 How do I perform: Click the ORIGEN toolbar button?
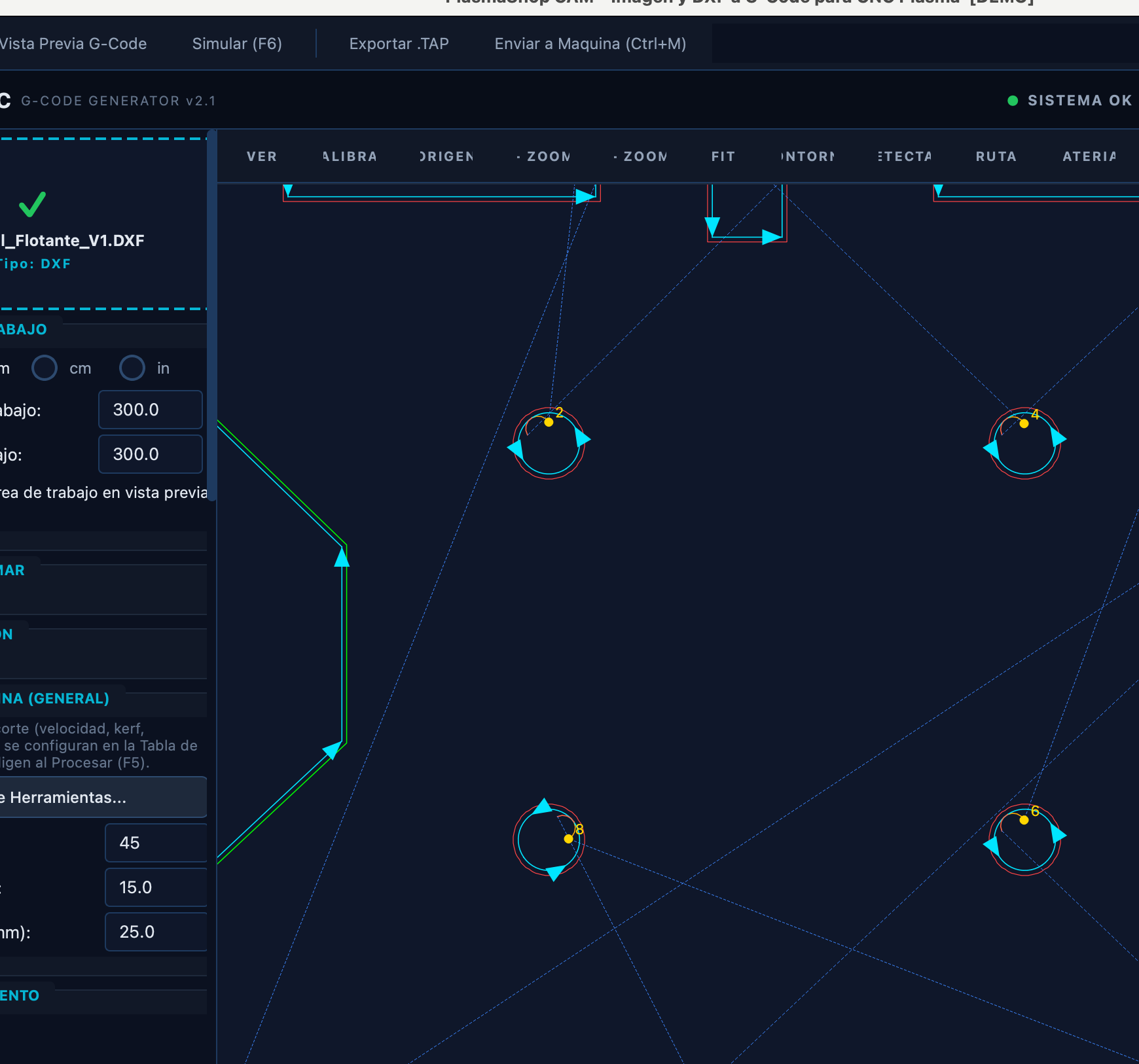click(446, 156)
